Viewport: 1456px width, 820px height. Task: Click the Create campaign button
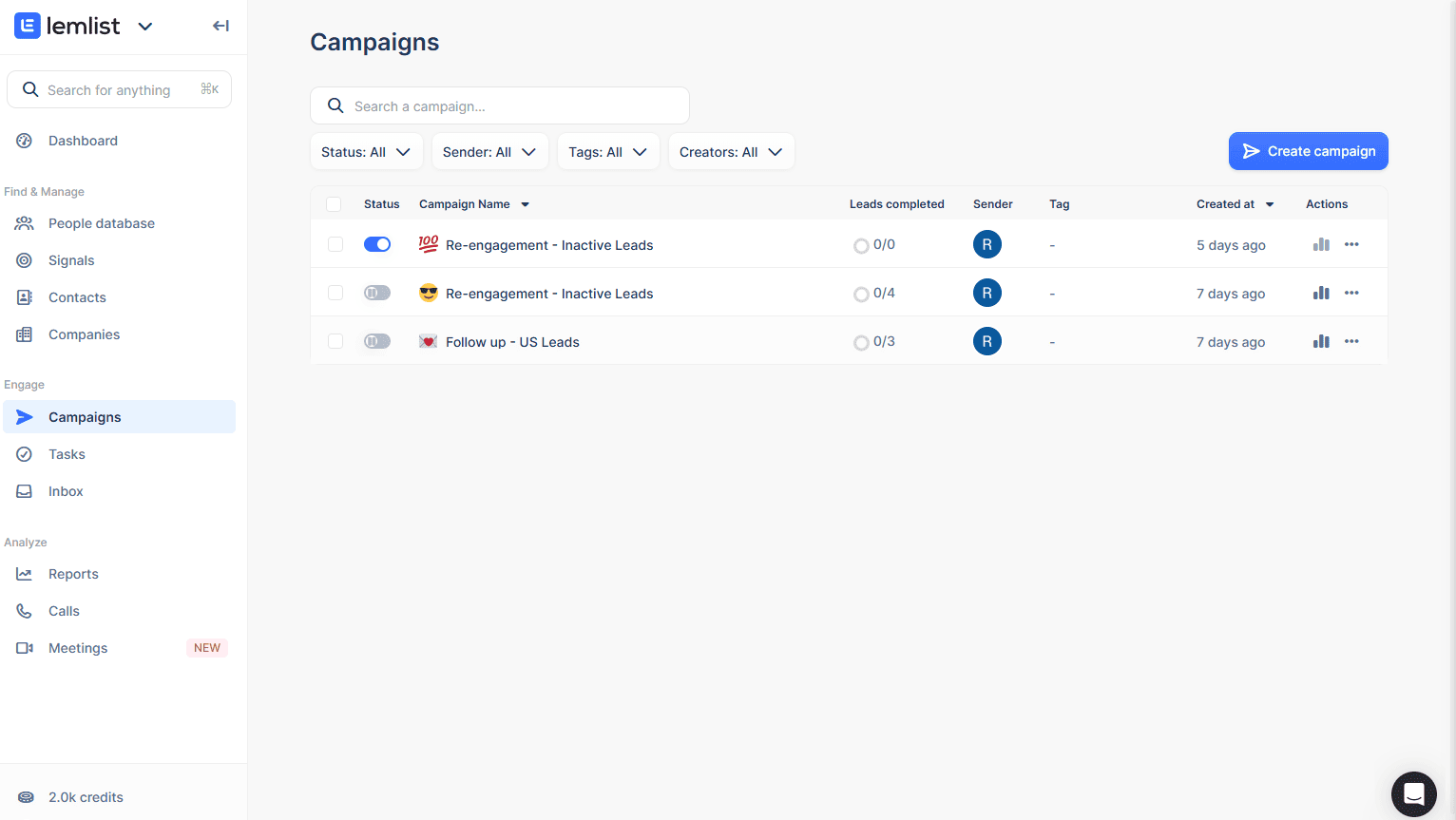[1308, 151]
